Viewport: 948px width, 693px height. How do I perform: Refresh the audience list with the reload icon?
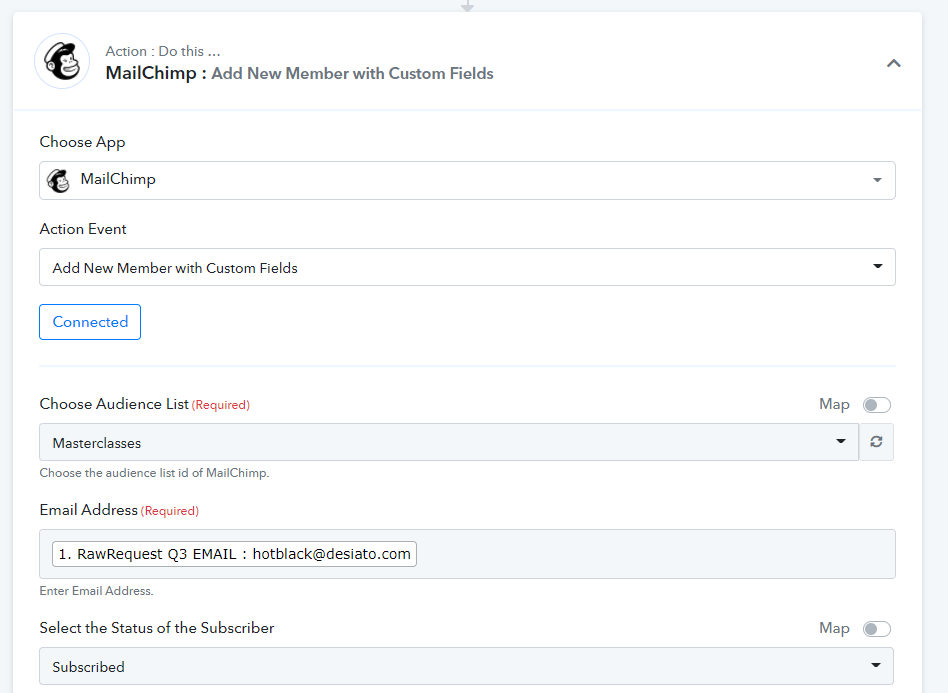pos(876,442)
